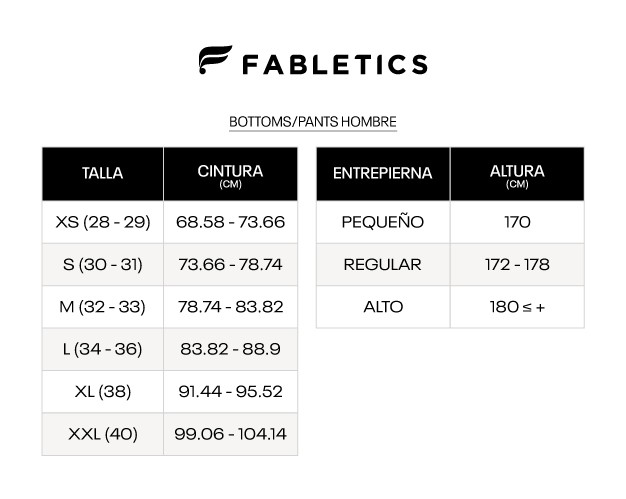Select the CINTURA (CM) column header
Image resolution: width=626 pixels, height=499 pixels.
coord(230,174)
